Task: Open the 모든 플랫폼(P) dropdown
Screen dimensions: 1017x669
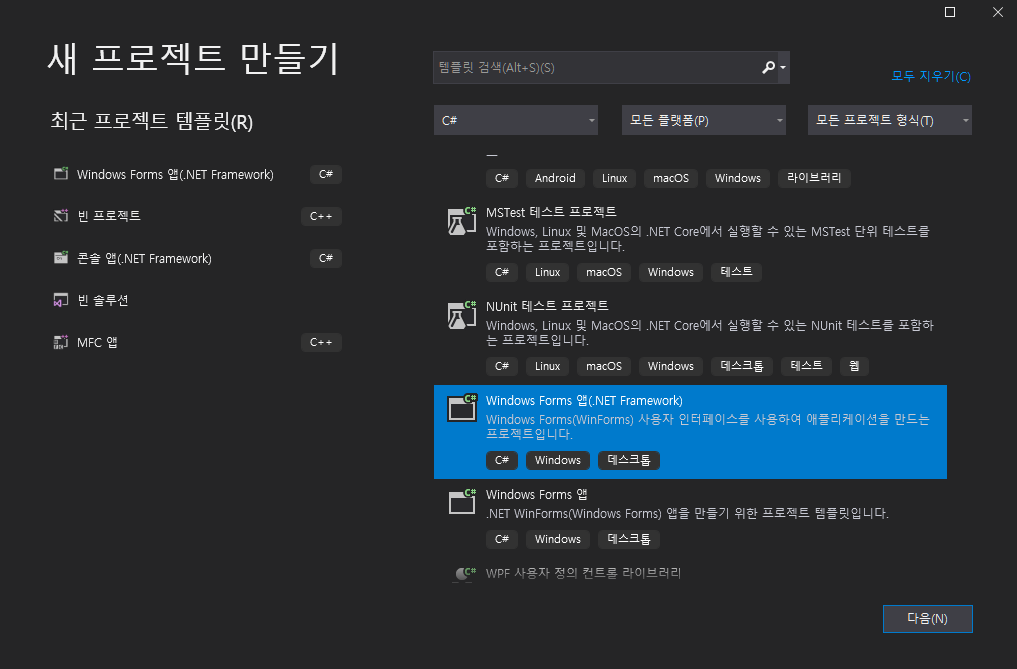Action: tap(704, 120)
